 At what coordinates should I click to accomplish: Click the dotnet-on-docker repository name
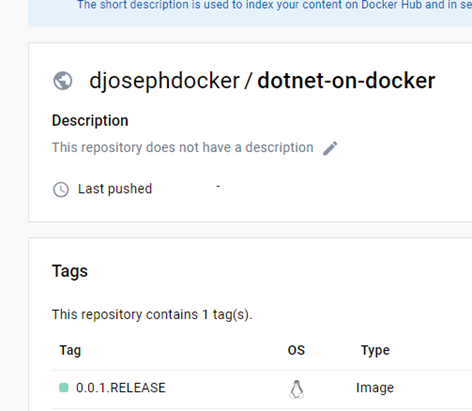pyautogui.click(x=346, y=81)
